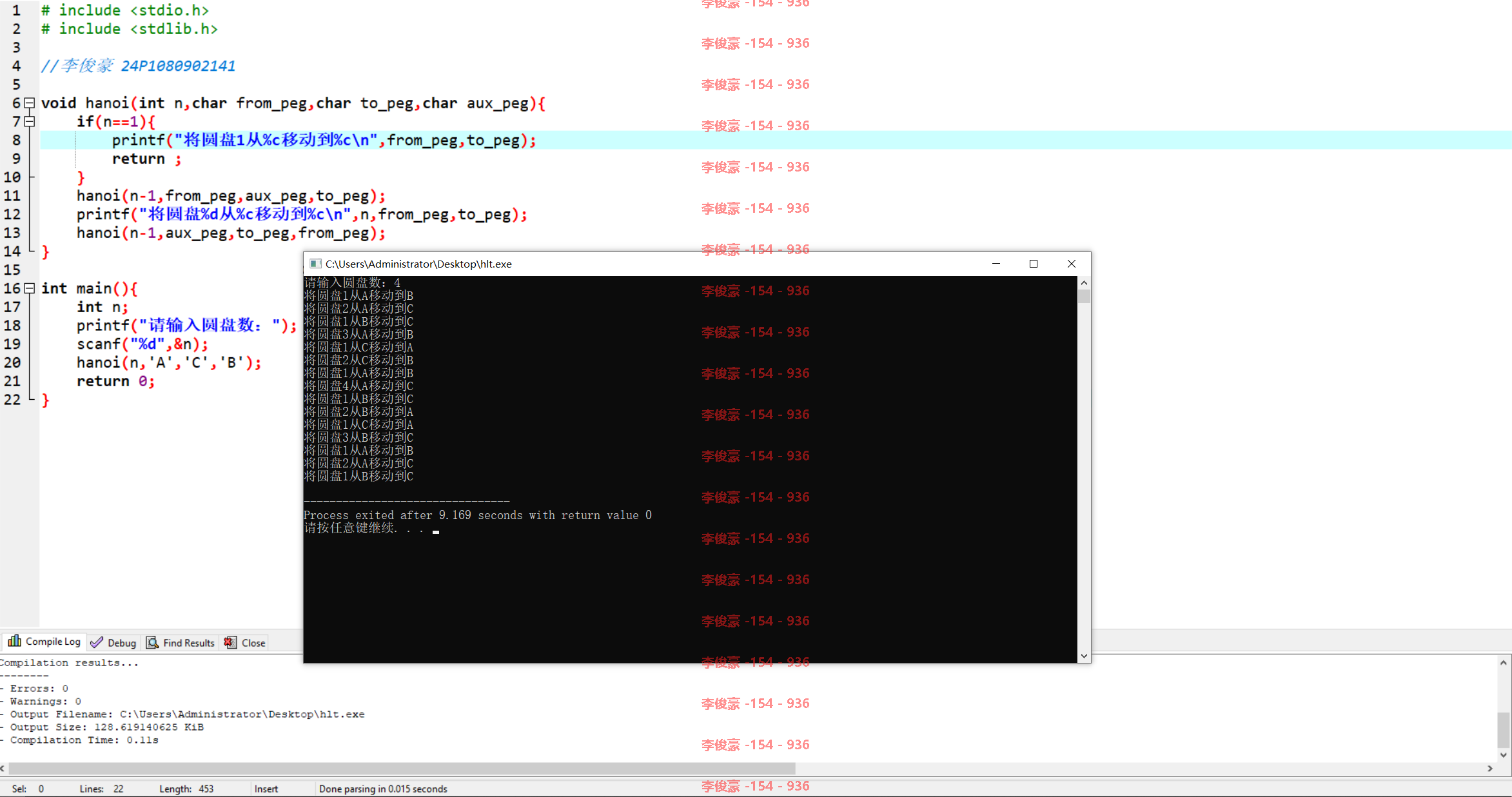Click the 'Lines: 22' status bar entry
Image resolution: width=1512 pixels, height=797 pixels.
101,789
